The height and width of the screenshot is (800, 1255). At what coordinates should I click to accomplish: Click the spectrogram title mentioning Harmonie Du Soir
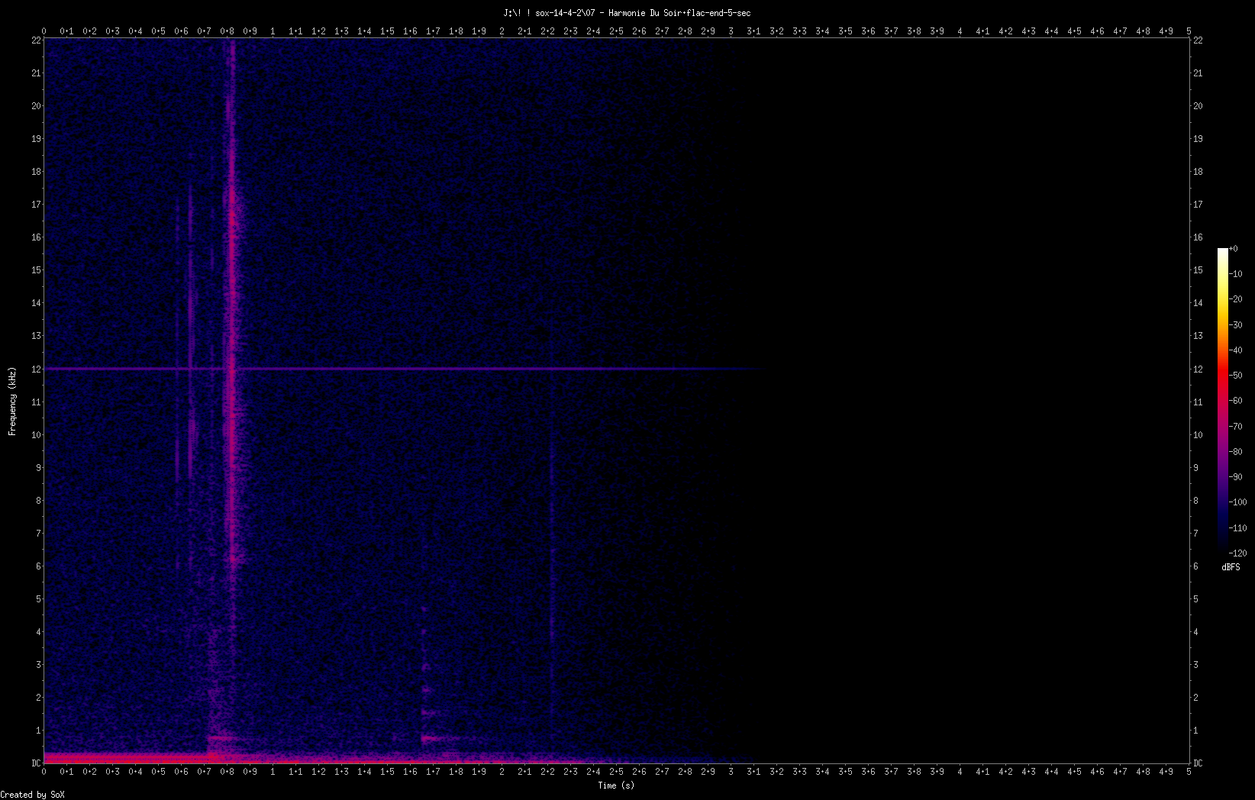coord(627,12)
